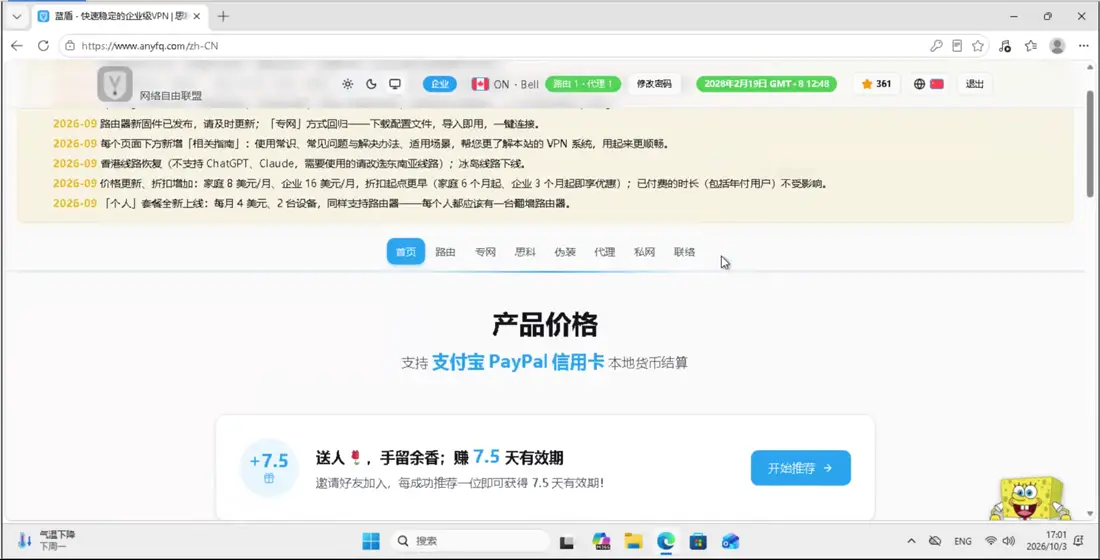Click the Canadian flag ON · Bell indicator

click(505, 84)
